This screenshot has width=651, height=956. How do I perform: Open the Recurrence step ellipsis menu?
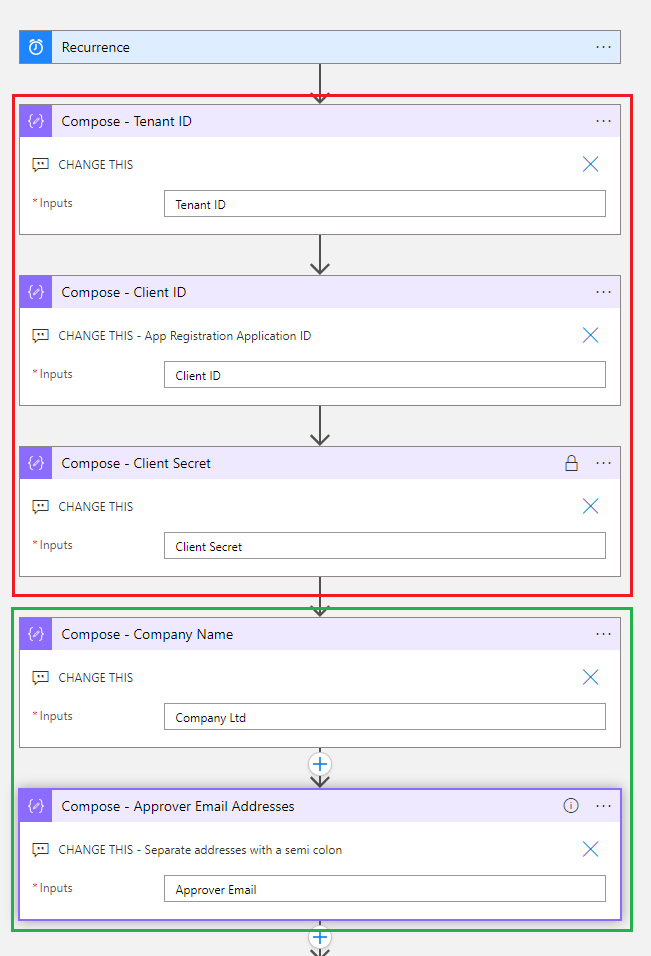603,47
